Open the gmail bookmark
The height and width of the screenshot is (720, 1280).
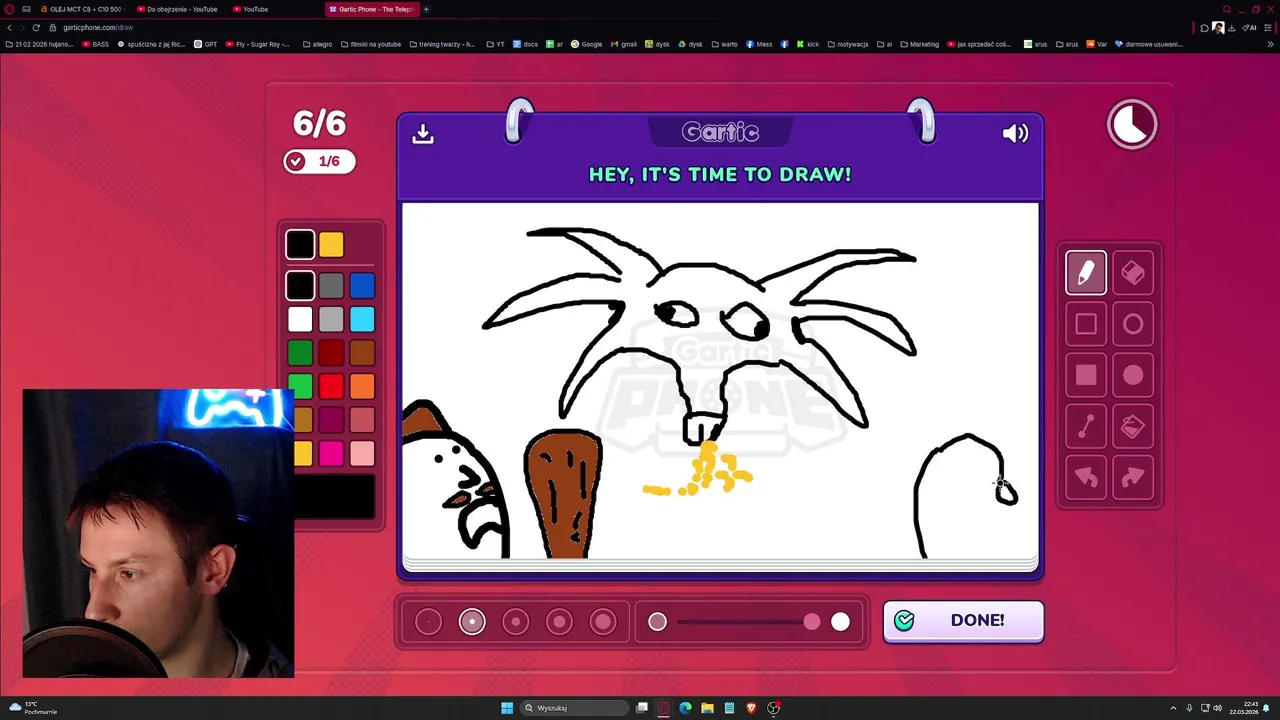coord(623,44)
